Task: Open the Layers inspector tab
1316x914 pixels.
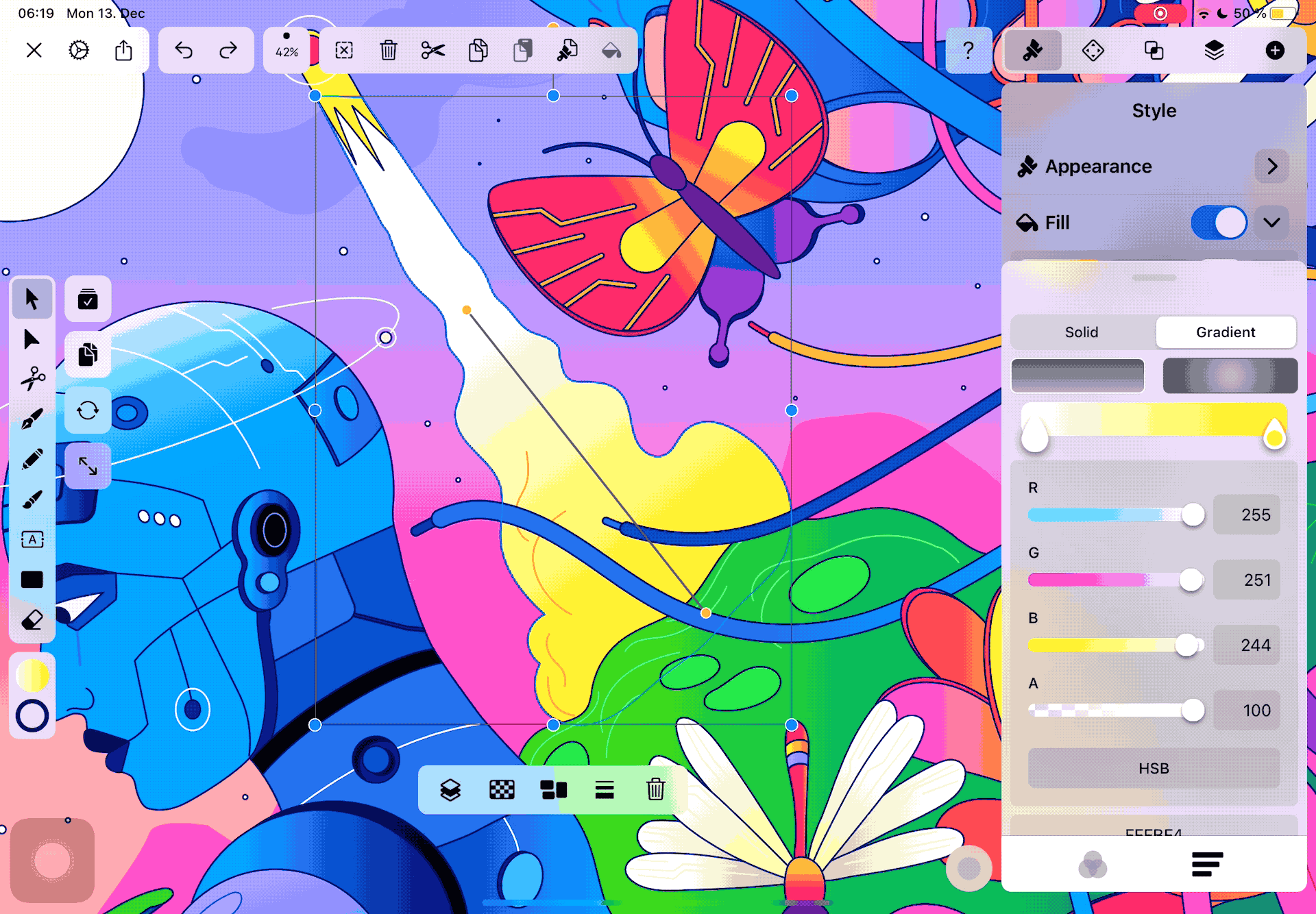Action: point(1214,51)
